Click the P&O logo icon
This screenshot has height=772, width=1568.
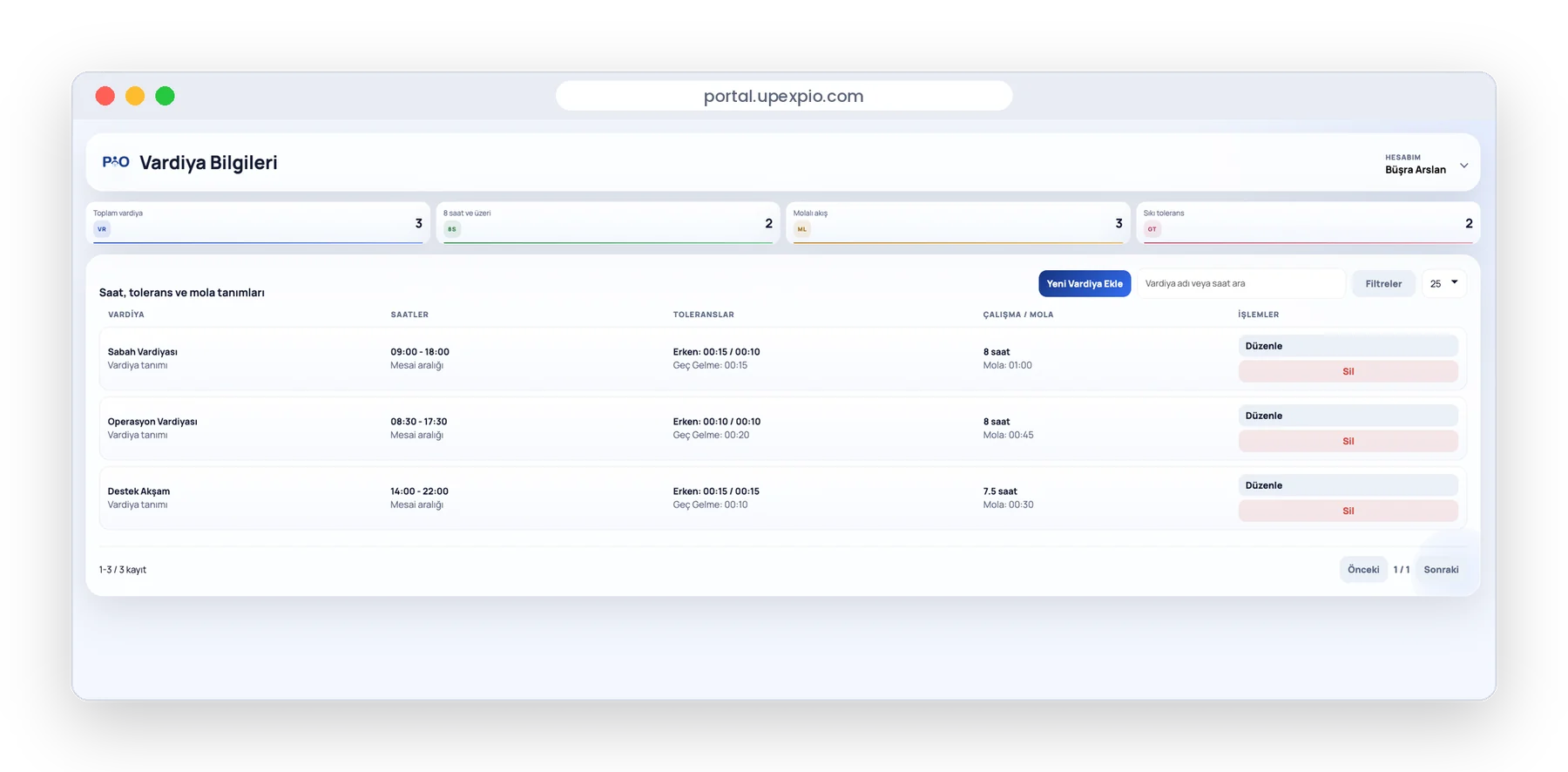(x=116, y=162)
